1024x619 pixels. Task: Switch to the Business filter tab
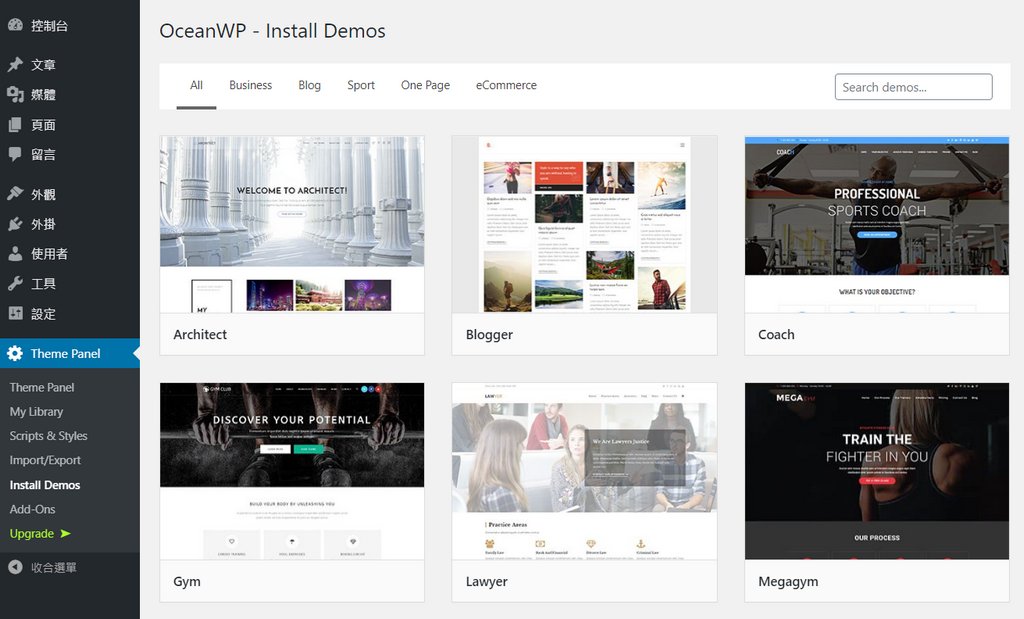(250, 86)
